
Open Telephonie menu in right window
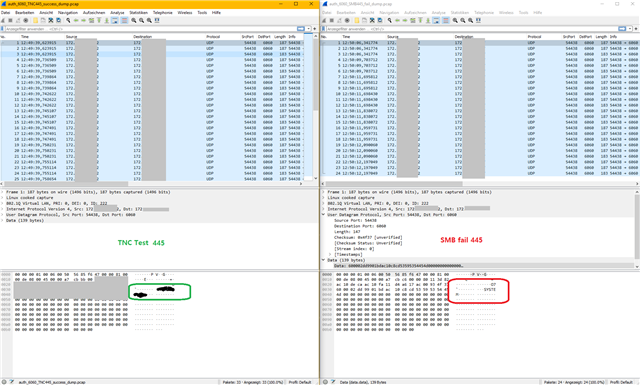coord(484,13)
